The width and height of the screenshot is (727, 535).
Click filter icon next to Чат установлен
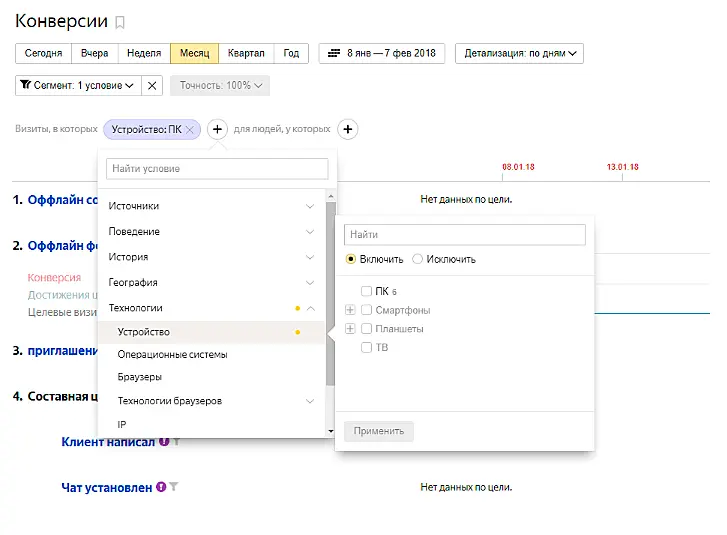click(174, 487)
